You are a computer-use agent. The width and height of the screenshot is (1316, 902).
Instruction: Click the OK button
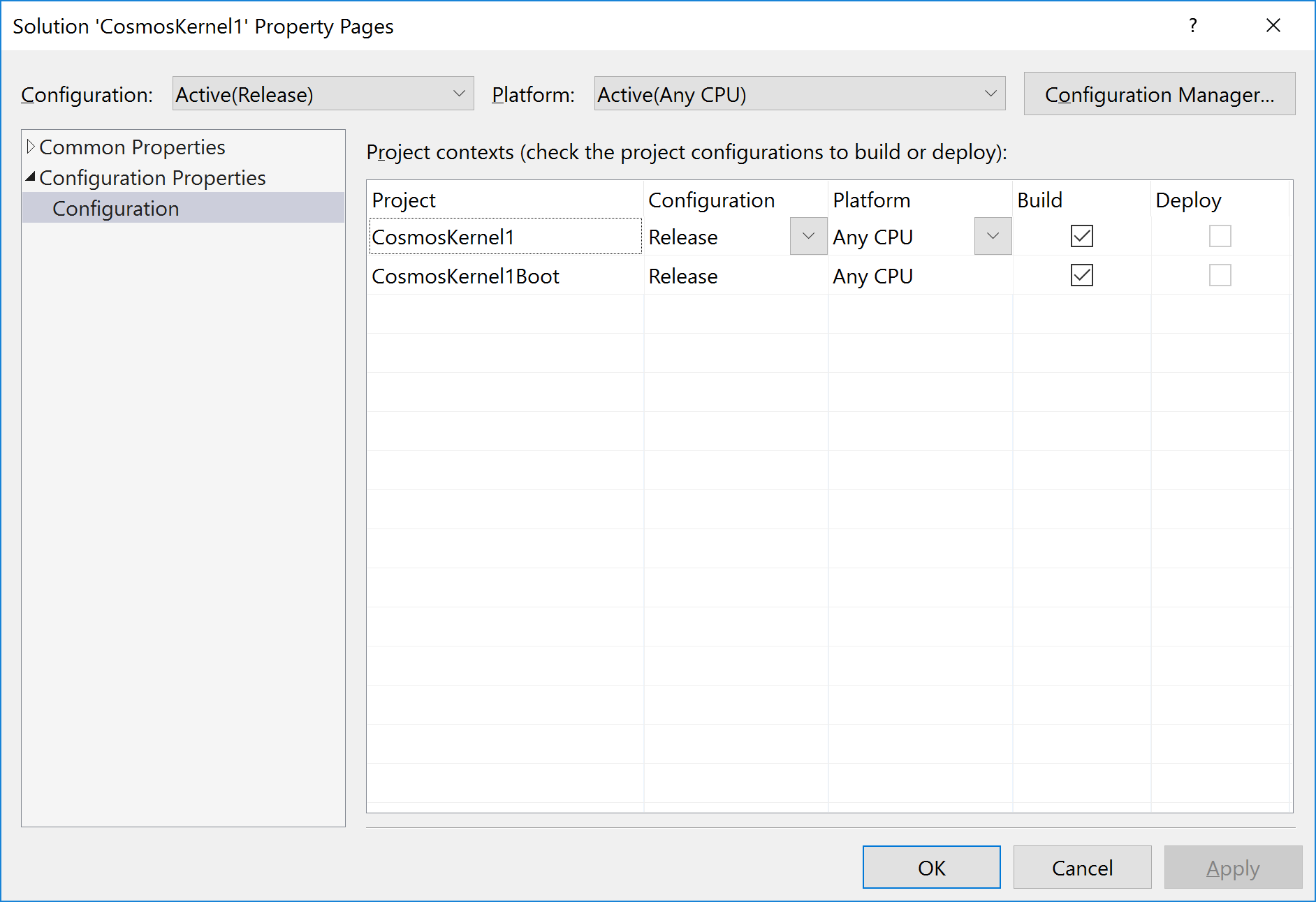click(x=931, y=867)
